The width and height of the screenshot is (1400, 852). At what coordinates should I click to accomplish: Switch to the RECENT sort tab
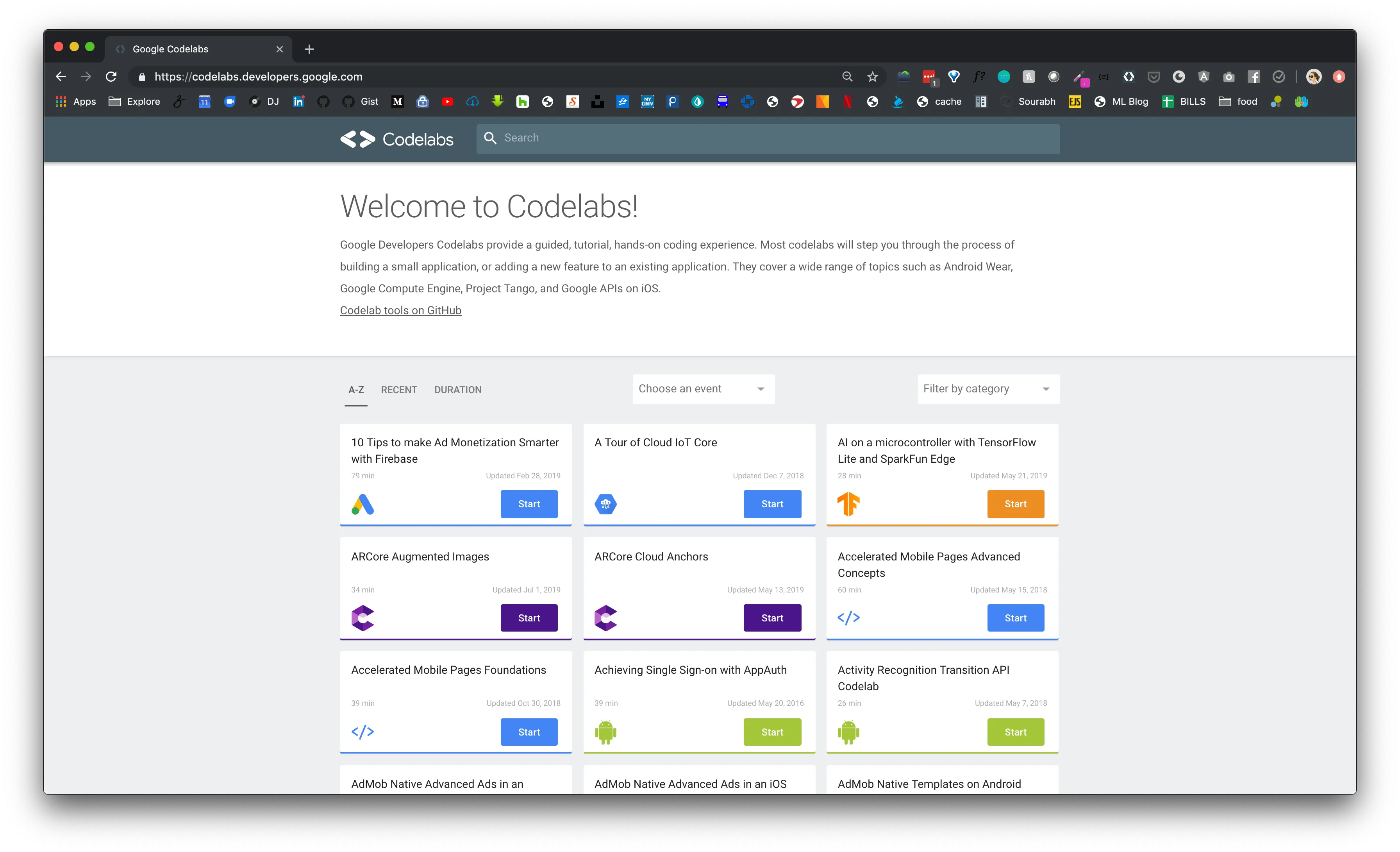pyautogui.click(x=399, y=390)
